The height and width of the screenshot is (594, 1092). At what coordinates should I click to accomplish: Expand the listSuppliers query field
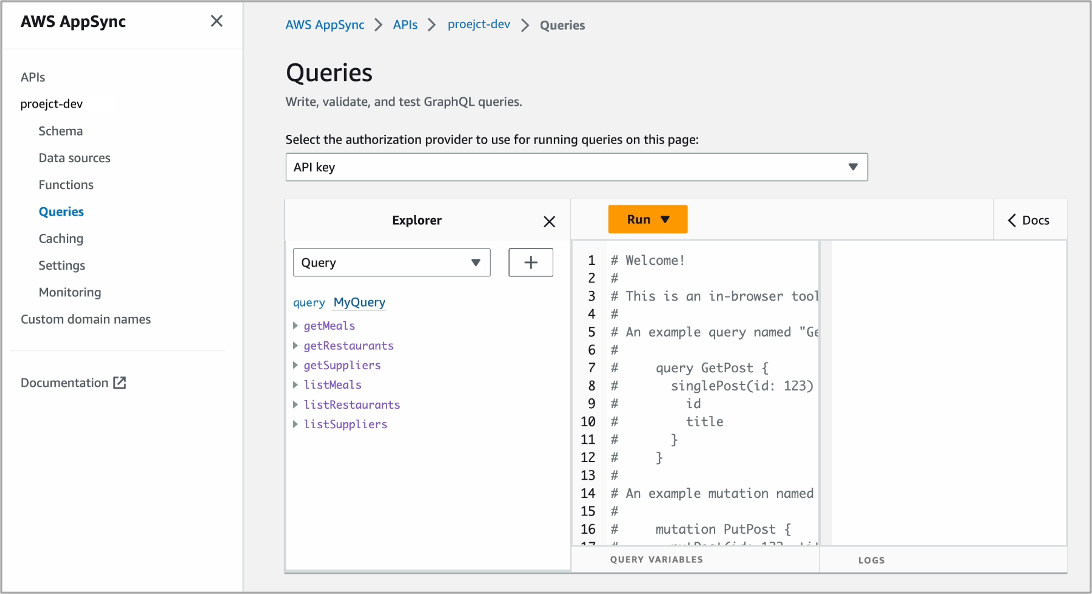coord(296,424)
